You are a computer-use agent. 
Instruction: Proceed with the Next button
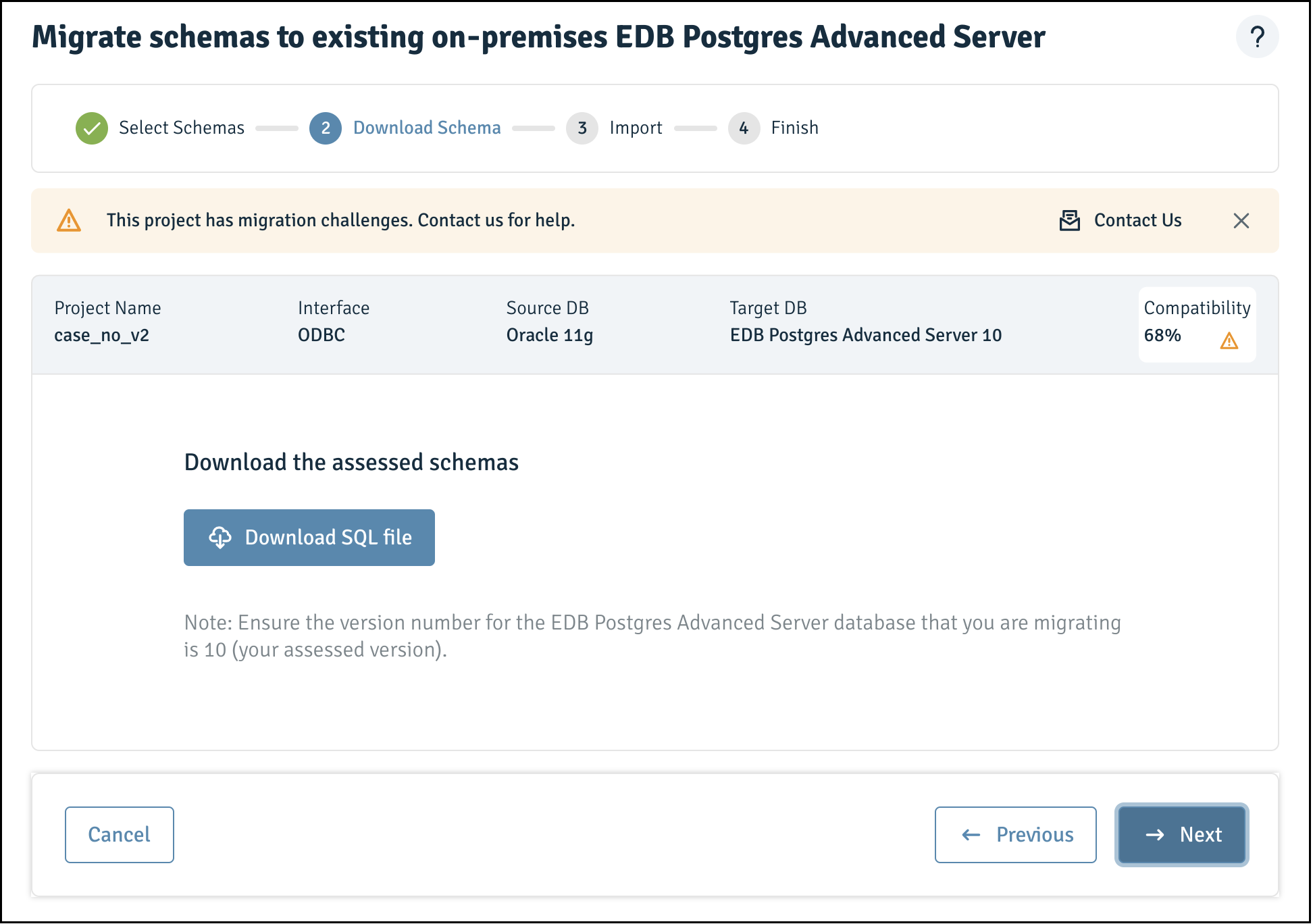(x=1182, y=835)
